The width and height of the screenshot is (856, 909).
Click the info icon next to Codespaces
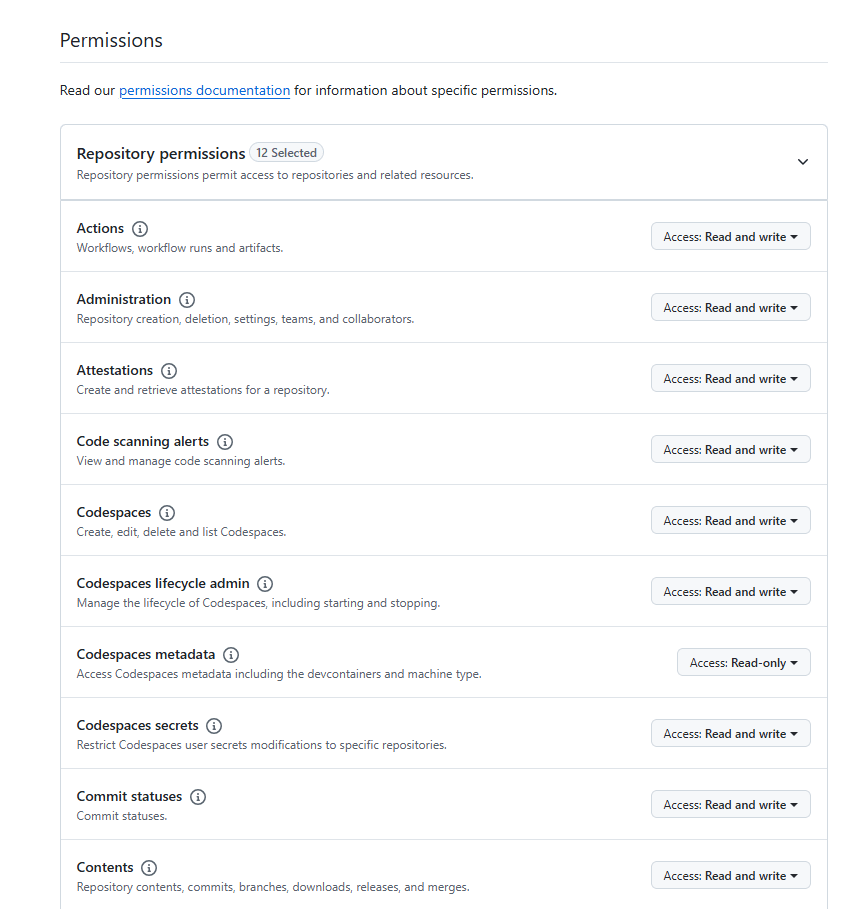(x=167, y=513)
